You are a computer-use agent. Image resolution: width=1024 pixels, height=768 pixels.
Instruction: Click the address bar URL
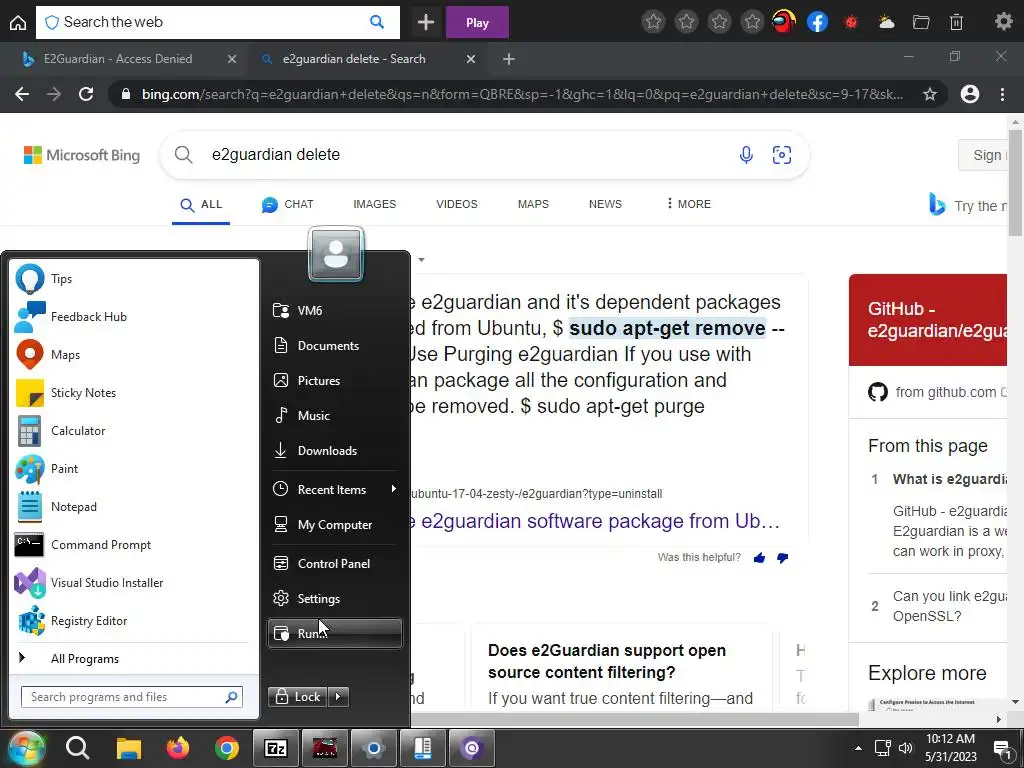[x=522, y=94]
